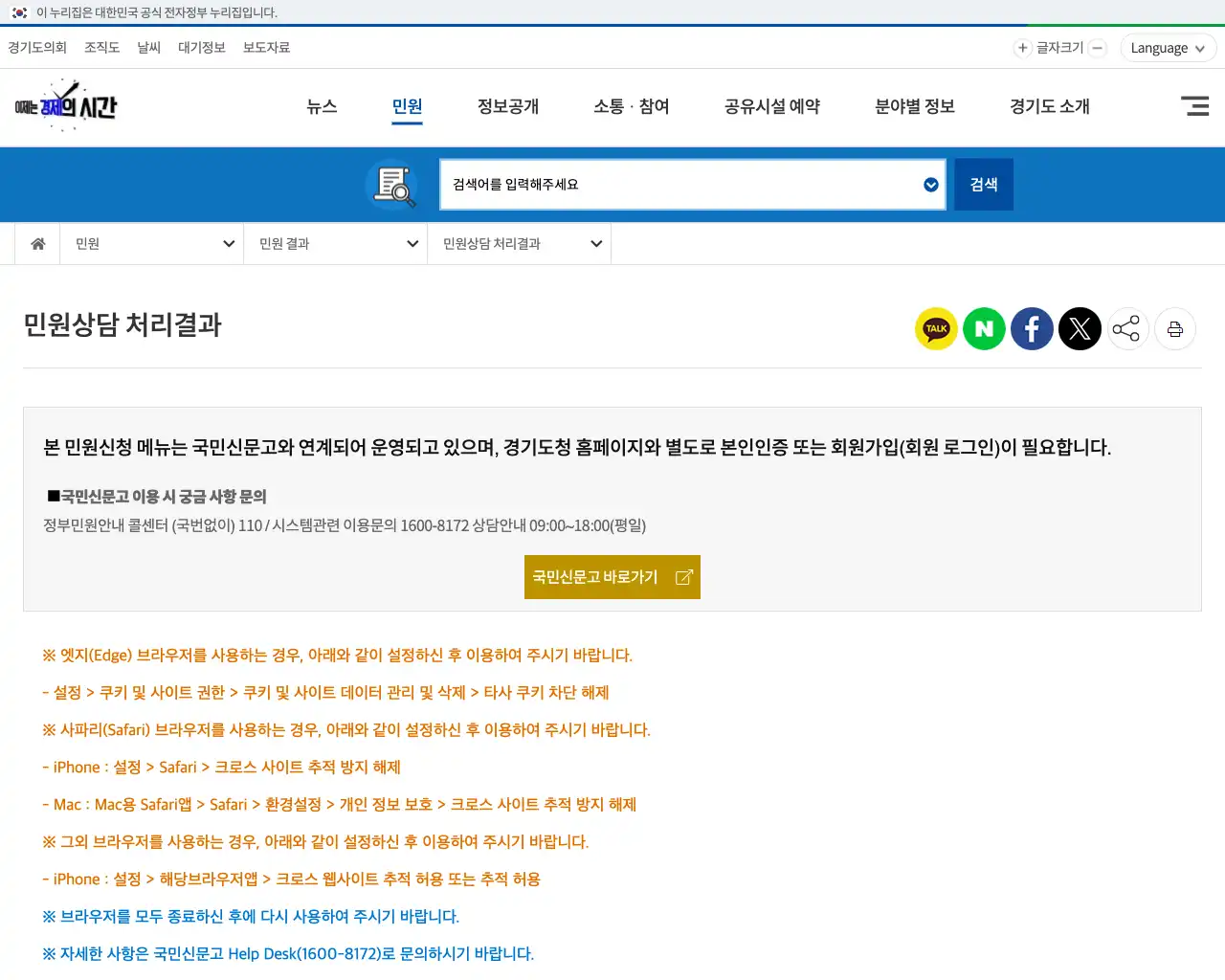
Task: Share page on Facebook icon
Action: (x=1032, y=329)
